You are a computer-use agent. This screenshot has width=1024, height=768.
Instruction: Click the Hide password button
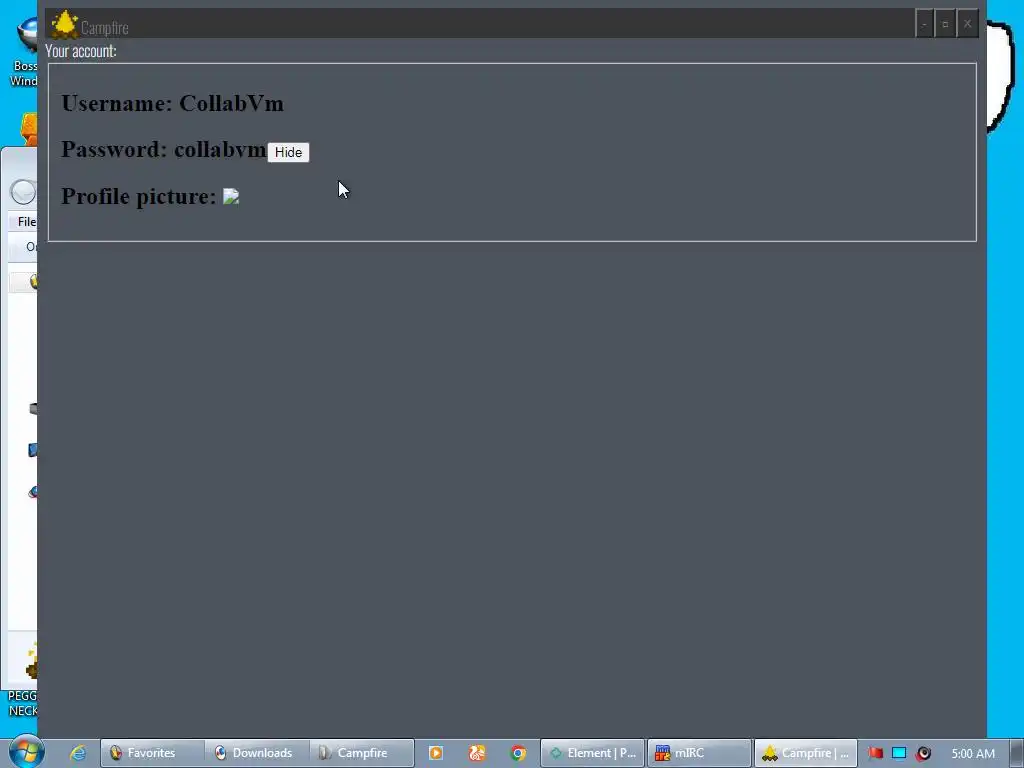click(x=288, y=152)
